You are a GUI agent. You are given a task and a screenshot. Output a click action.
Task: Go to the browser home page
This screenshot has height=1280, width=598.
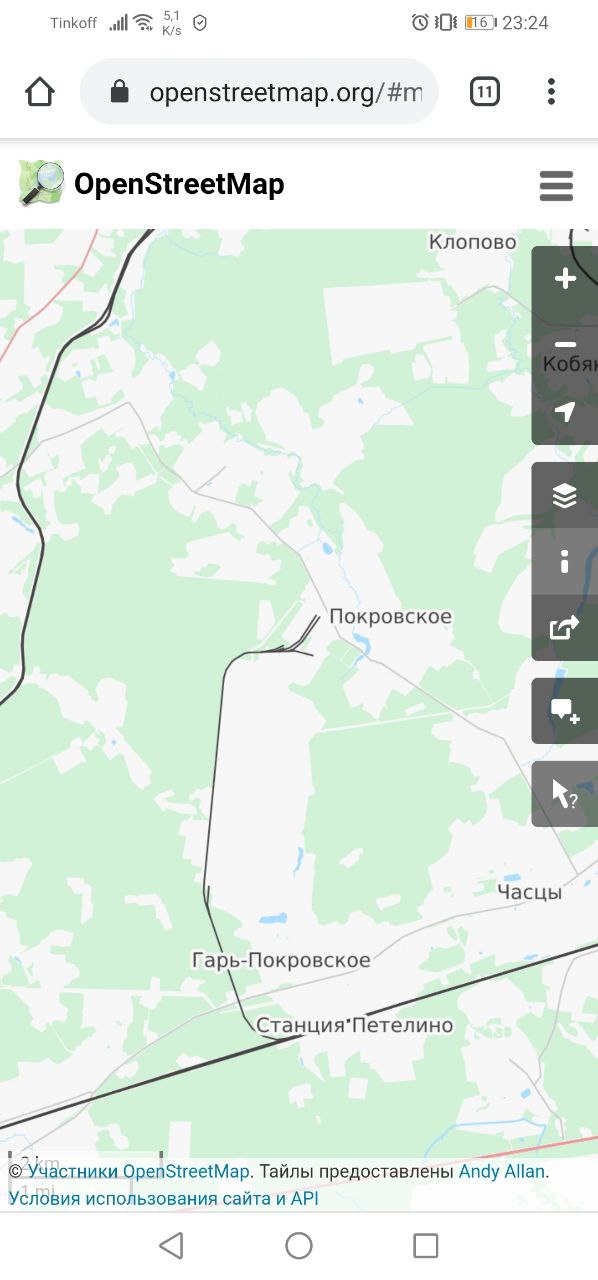pos(40,92)
